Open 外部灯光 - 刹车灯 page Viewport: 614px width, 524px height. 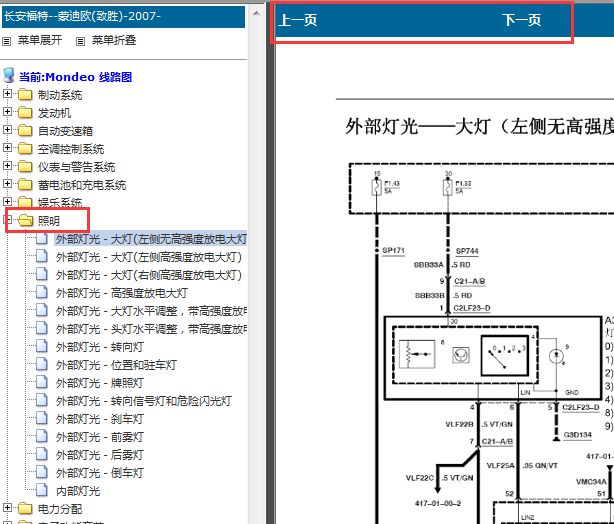coord(100,419)
